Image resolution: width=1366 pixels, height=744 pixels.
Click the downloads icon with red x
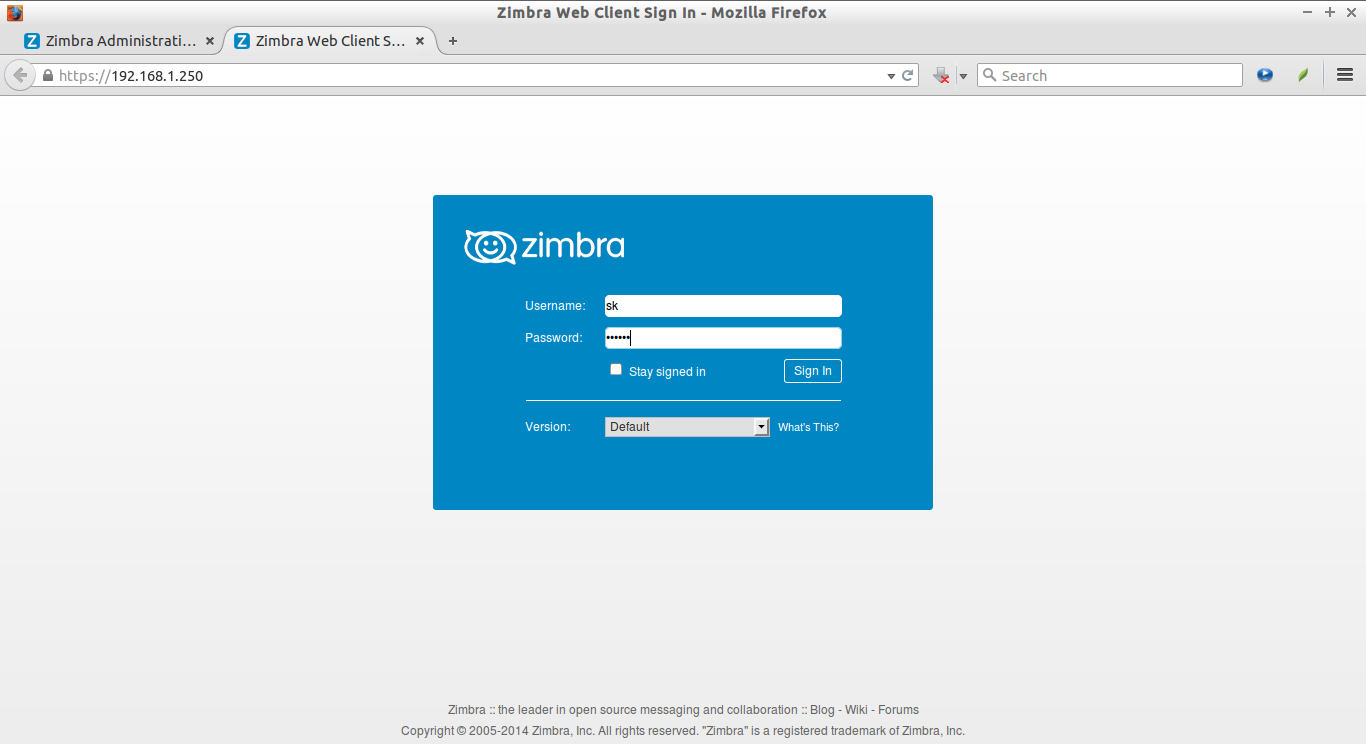click(941, 75)
